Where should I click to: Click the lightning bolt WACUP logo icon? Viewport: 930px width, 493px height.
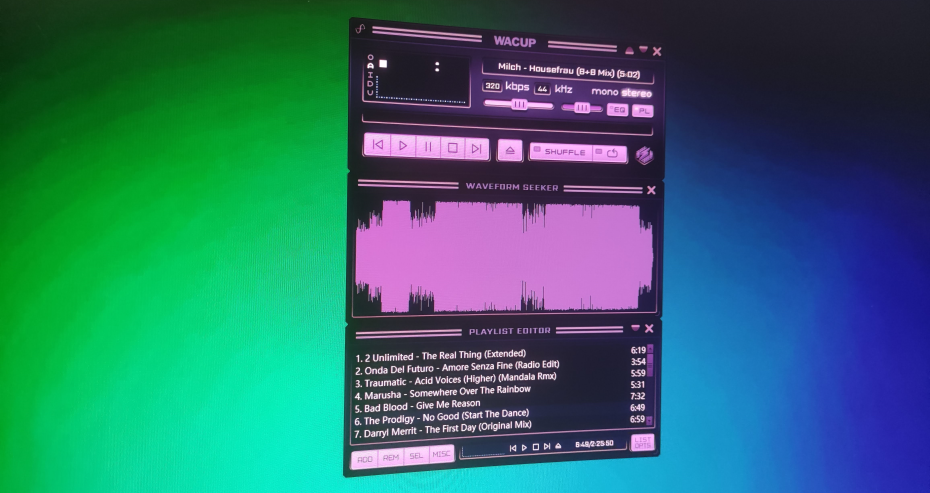[644, 155]
